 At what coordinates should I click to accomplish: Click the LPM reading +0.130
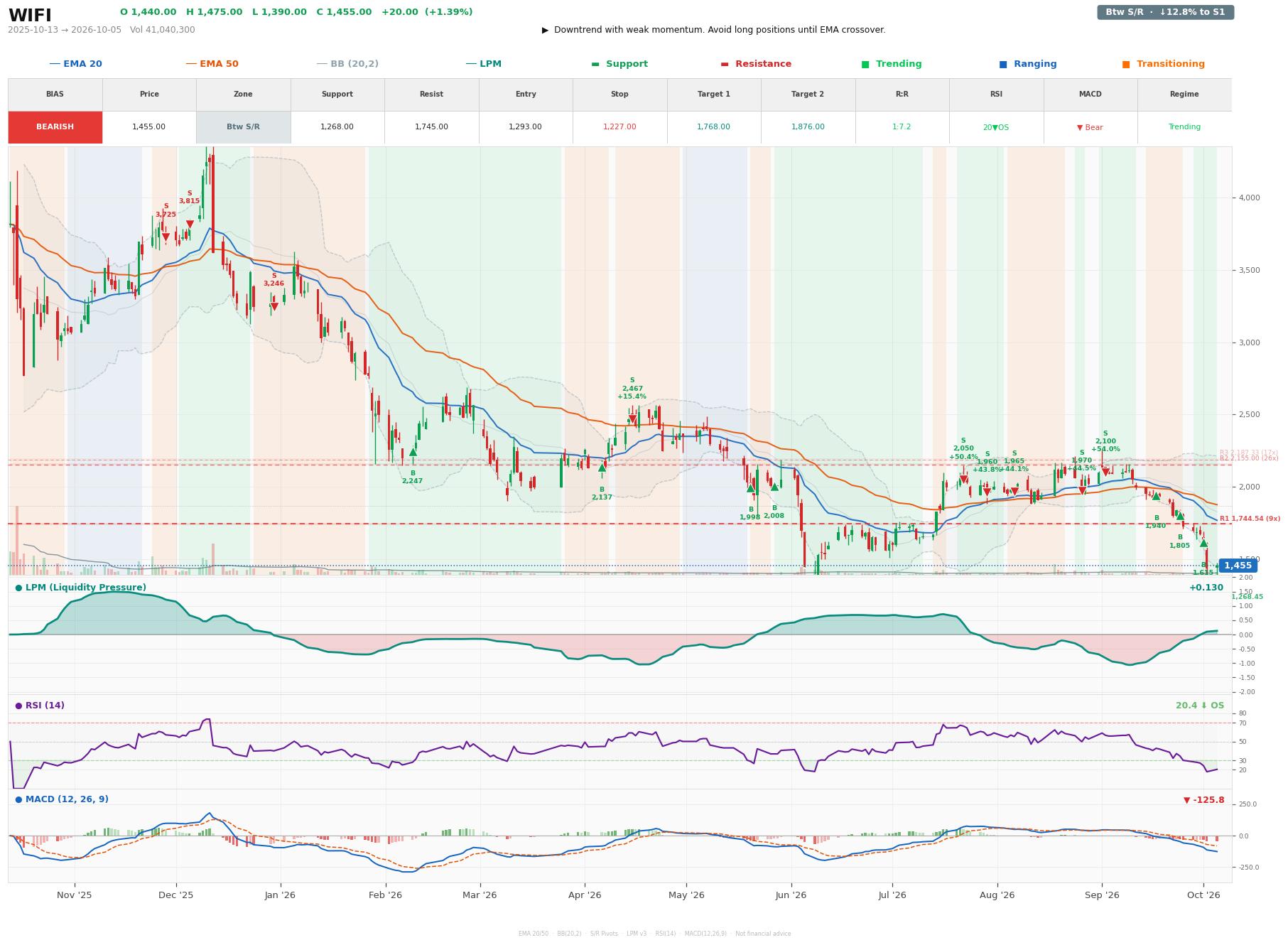click(x=1206, y=588)
